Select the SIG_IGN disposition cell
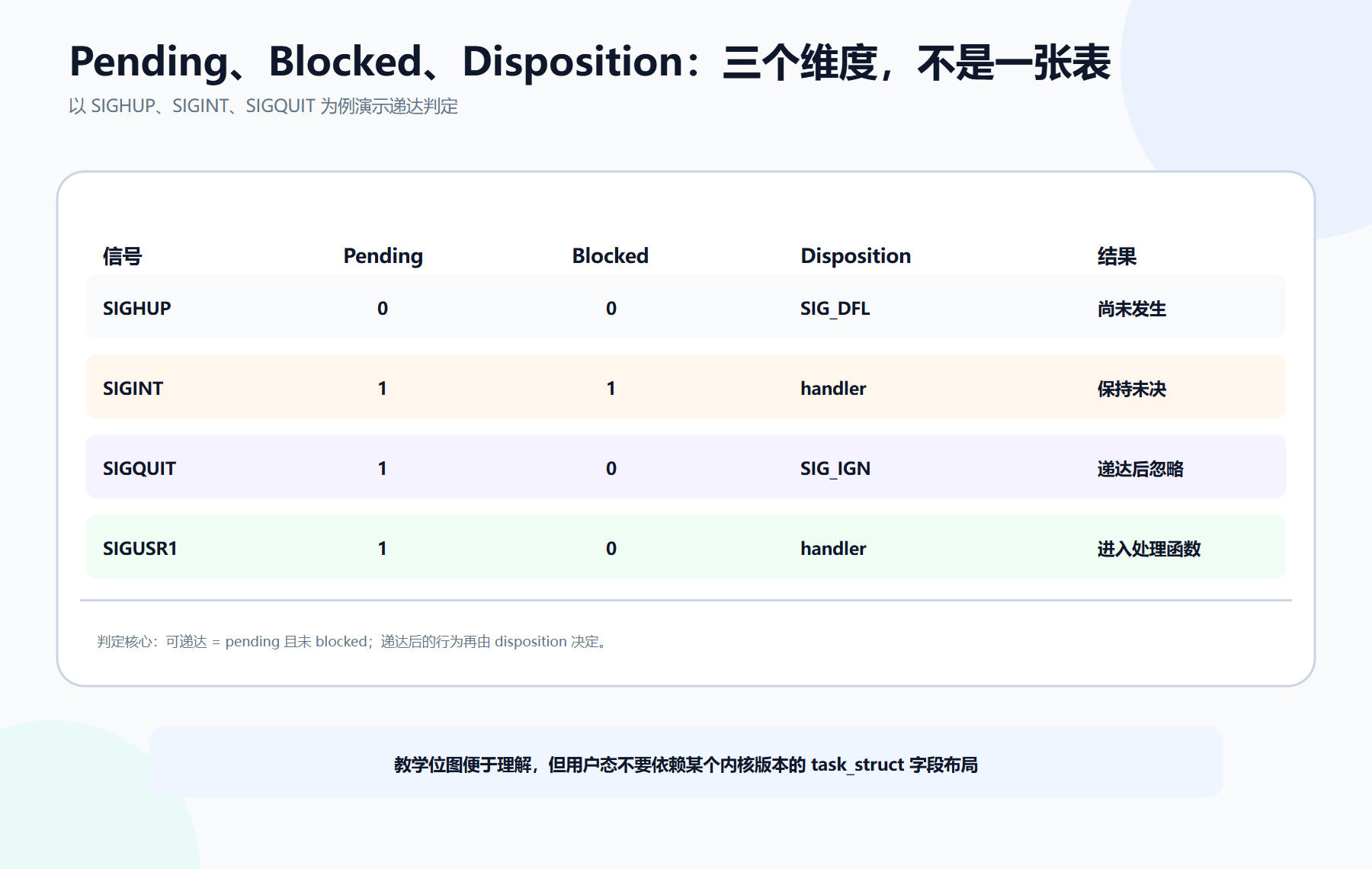The image size is (1372, 869). tap(835, 469)
